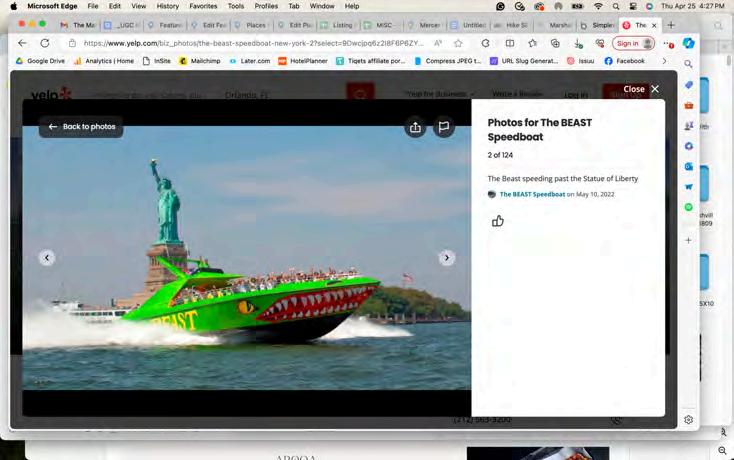
Task: Open Edge sidebar search icon
Action: [688, 64]
